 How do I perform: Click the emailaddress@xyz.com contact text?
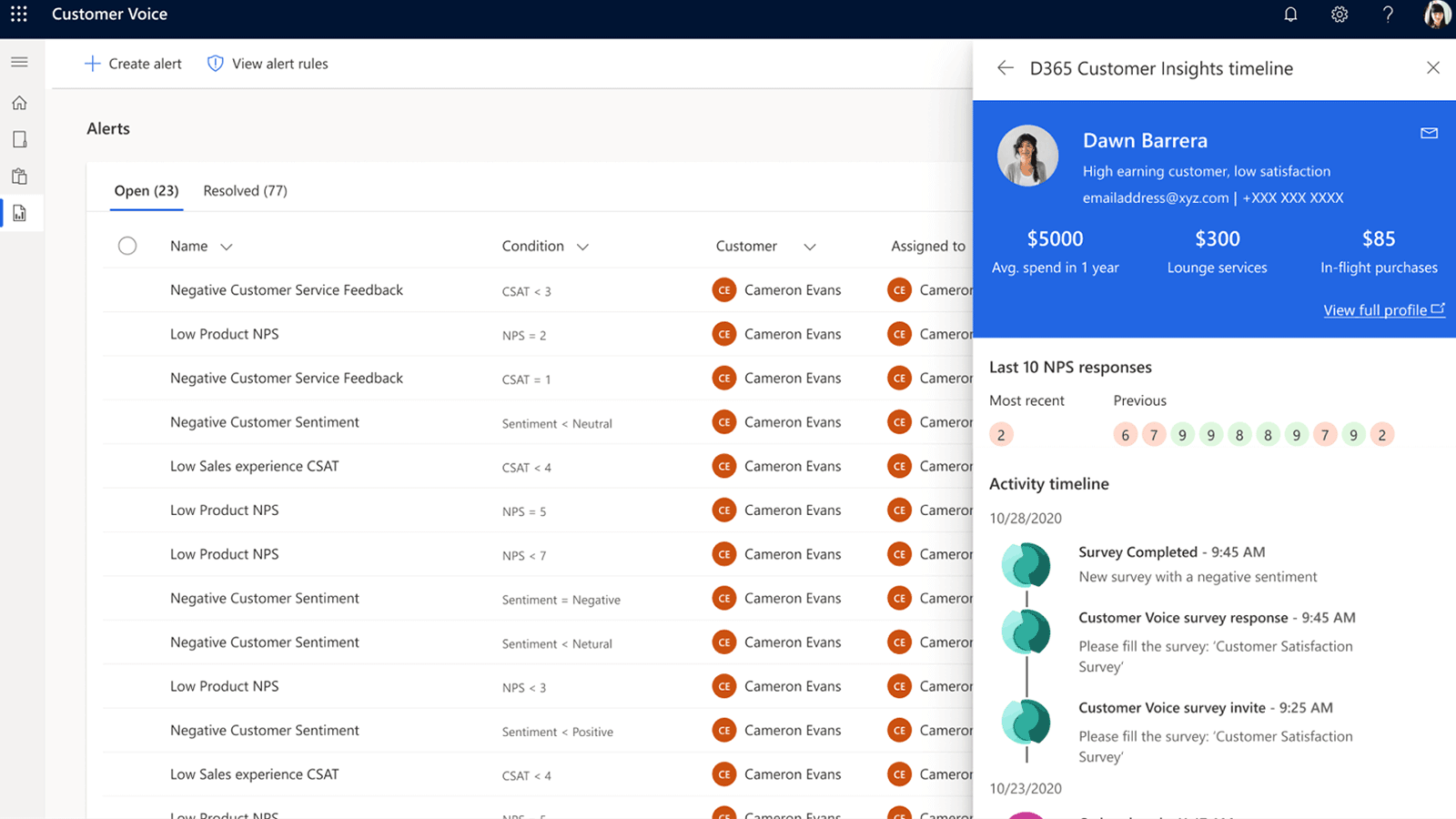[x=1155, y=197]
